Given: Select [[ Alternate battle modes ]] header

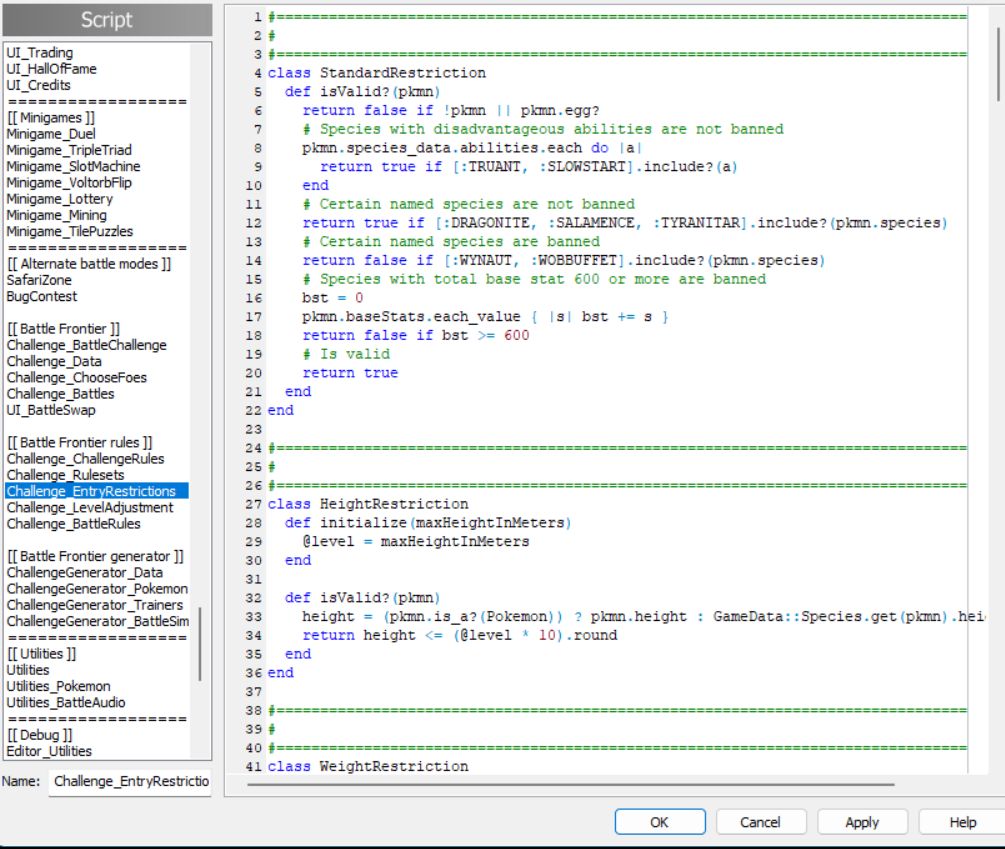Looking at the screenshot, I should coord(89,264).
